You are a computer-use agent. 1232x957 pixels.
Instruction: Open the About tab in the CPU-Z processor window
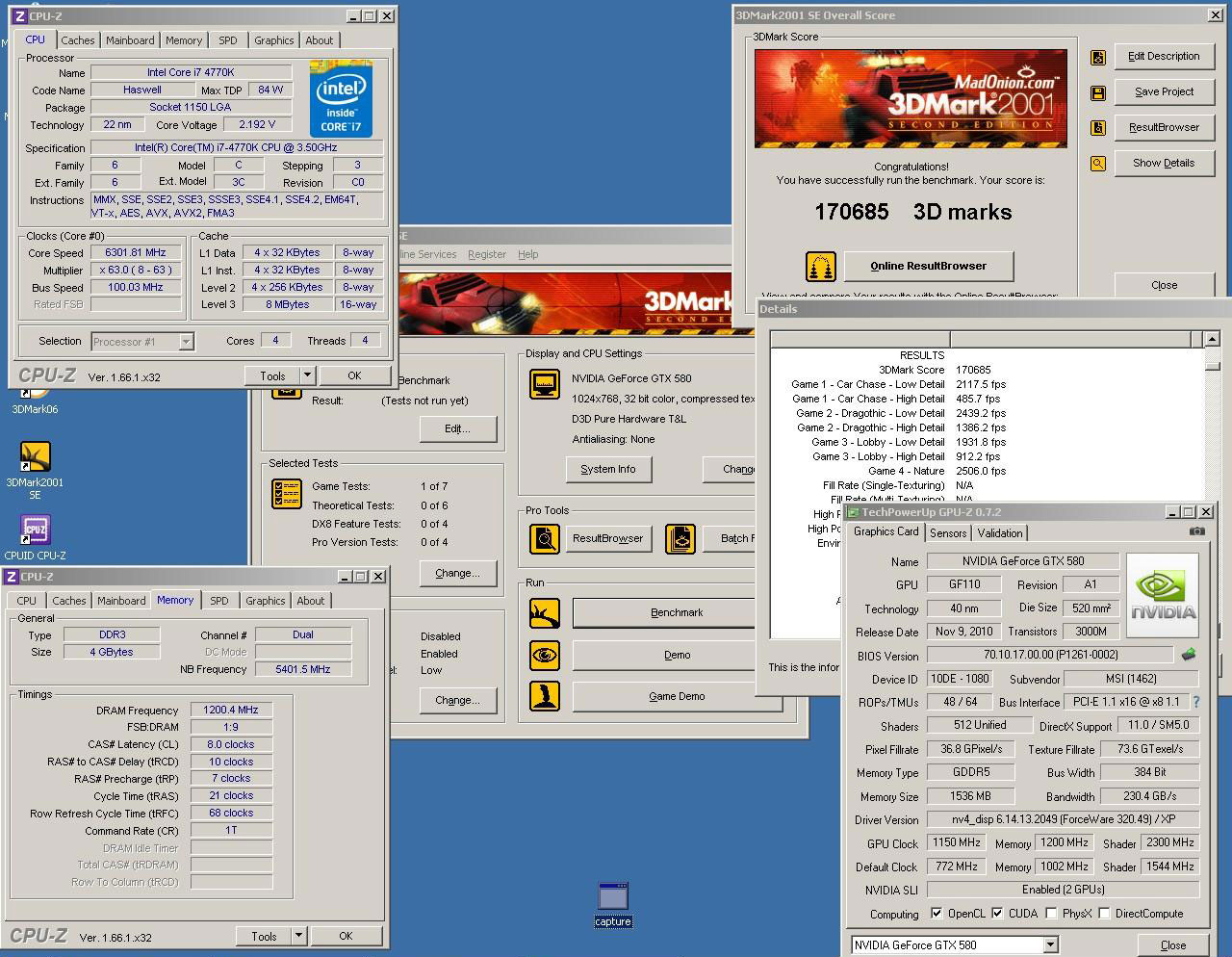320,40
